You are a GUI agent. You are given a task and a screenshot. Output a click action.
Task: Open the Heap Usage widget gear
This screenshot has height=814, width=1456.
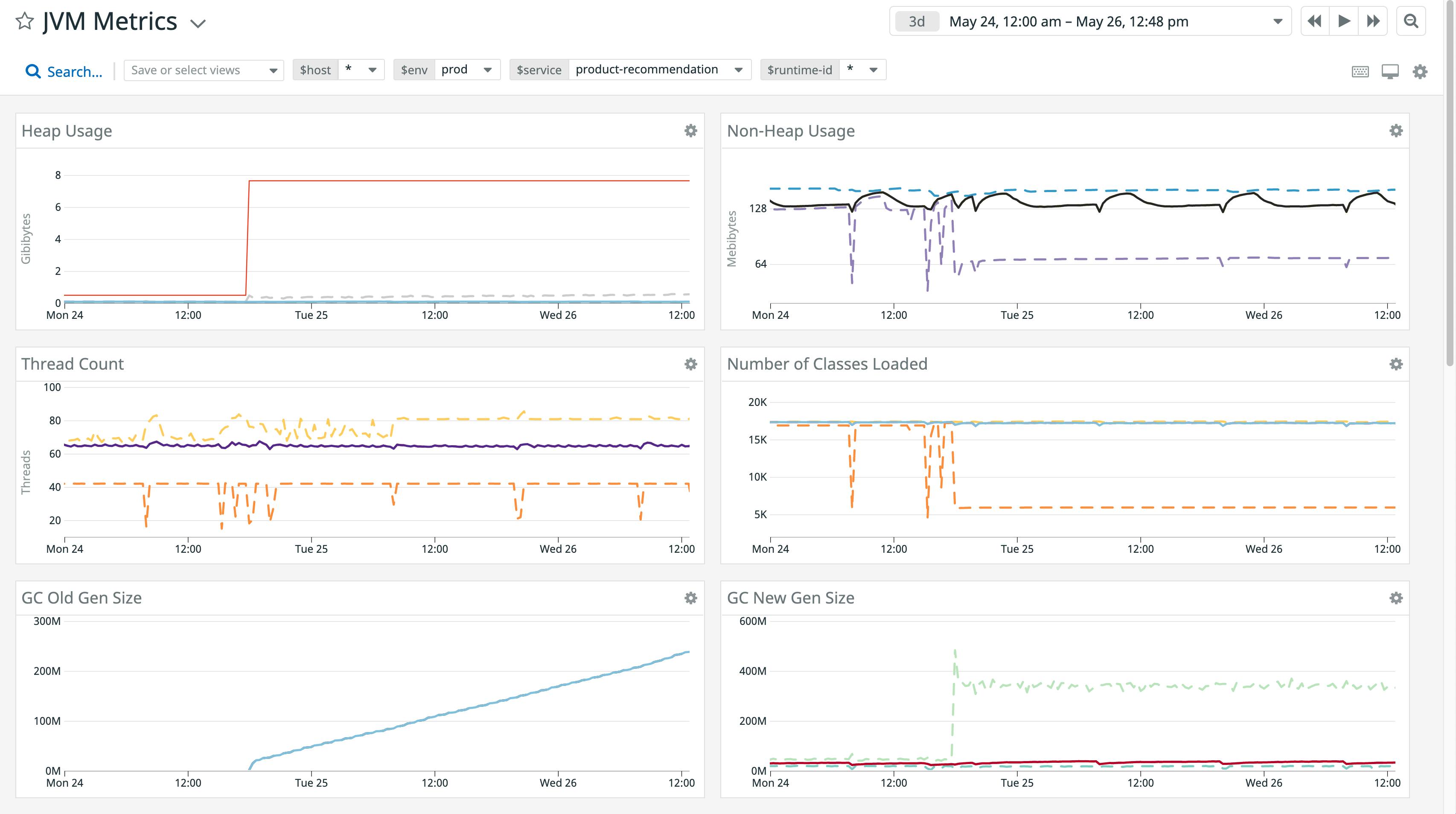[691, 131]
